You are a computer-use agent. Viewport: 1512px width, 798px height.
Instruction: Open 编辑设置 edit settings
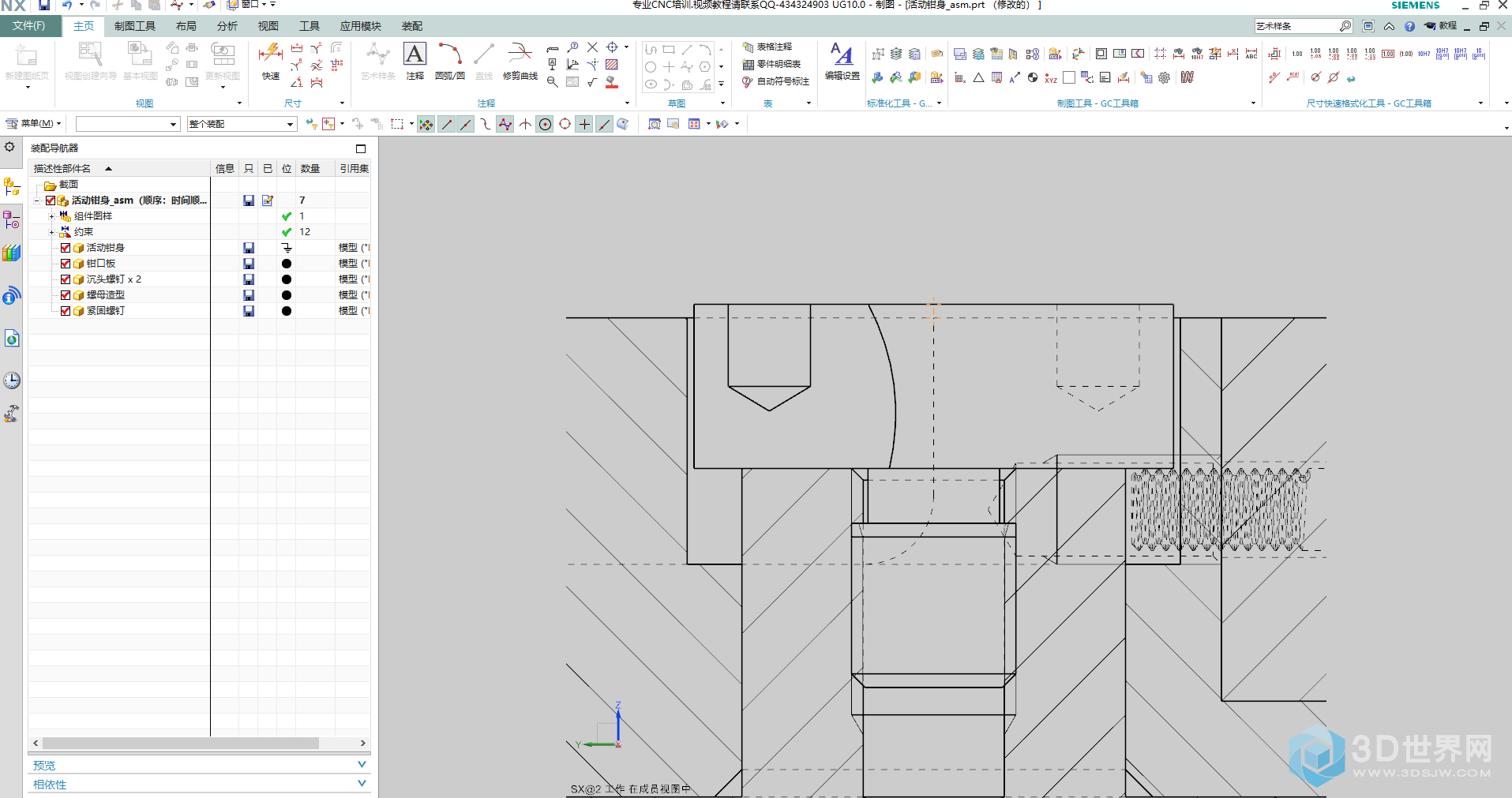coord(842,62)
